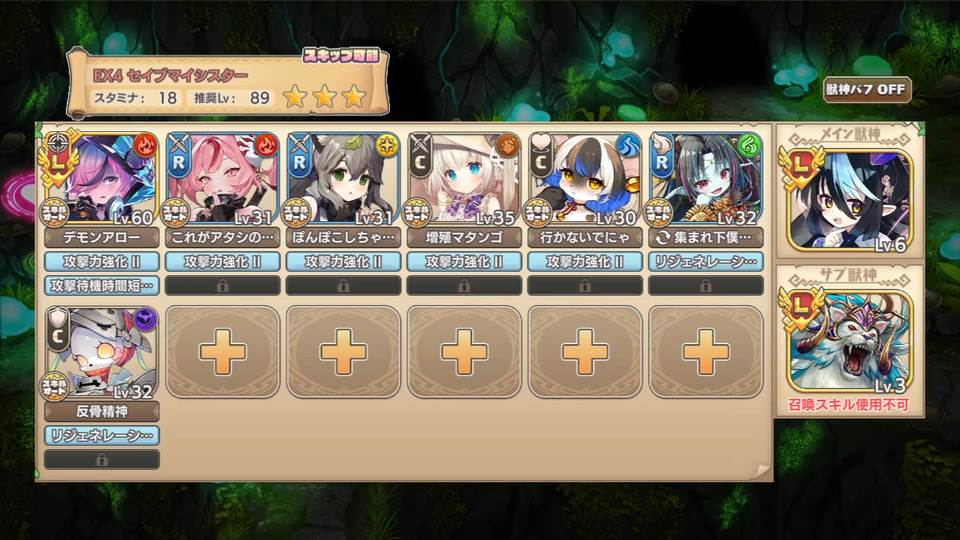Open the 反骨精神 skill label
The image size is (960, 540).
pyautogui.click(x=102, y=411)
